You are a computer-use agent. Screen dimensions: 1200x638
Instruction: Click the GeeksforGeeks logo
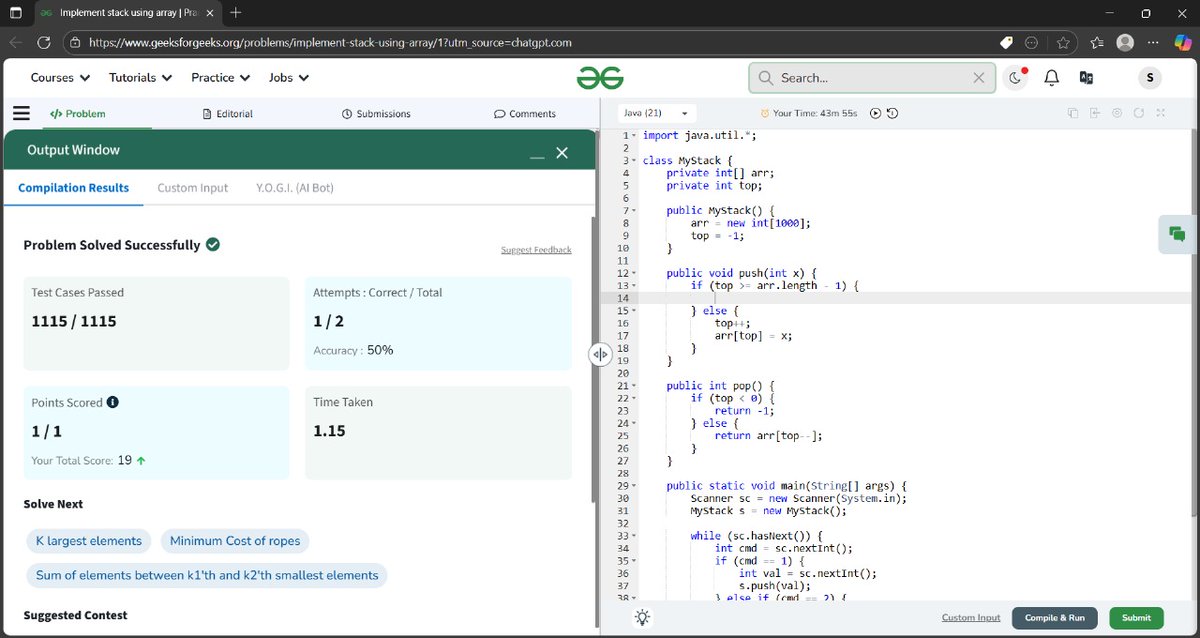600,78
